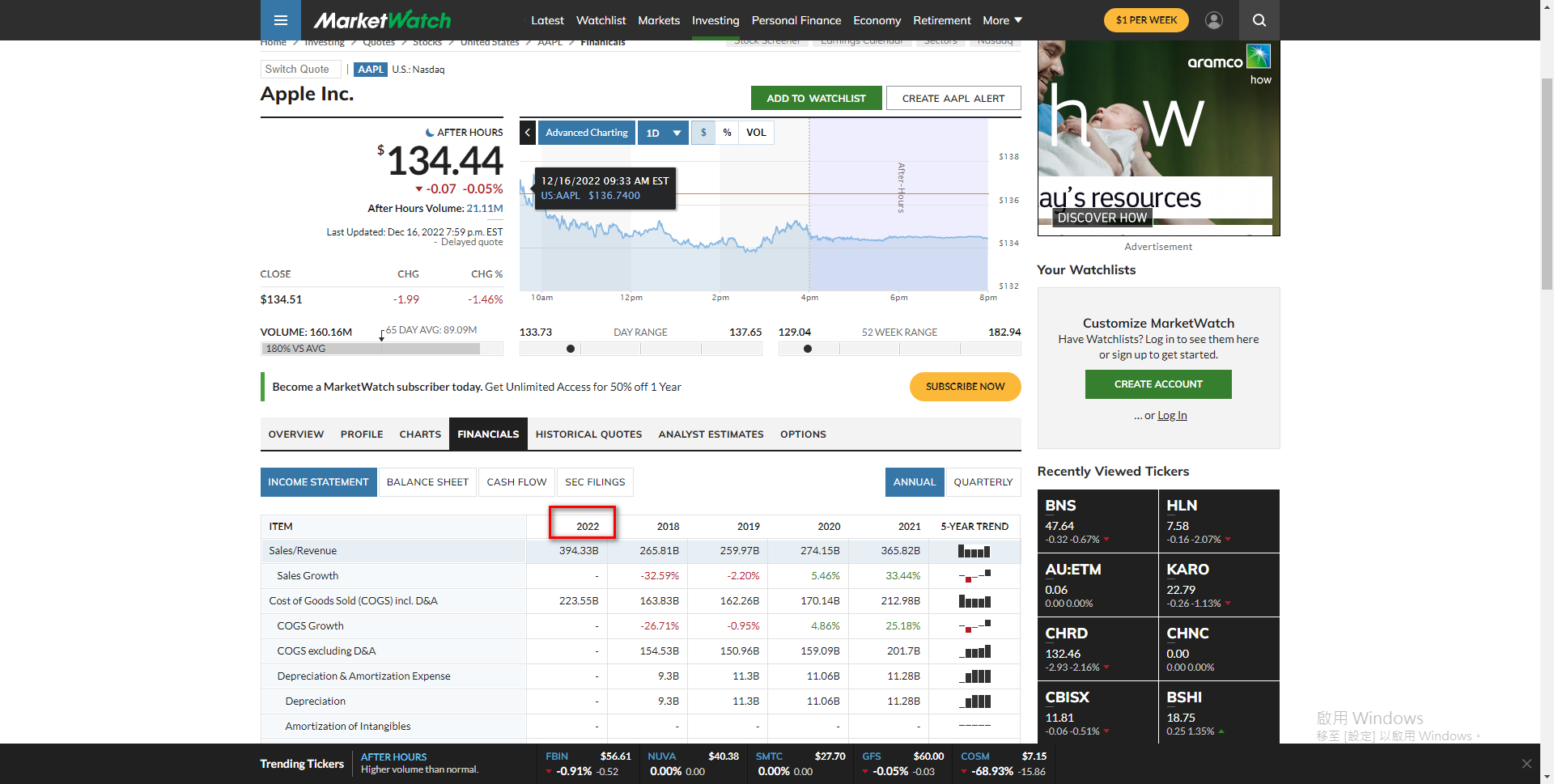Switch to the Profile tab
Screen dimensions: 1554x784
pos(362,434)
